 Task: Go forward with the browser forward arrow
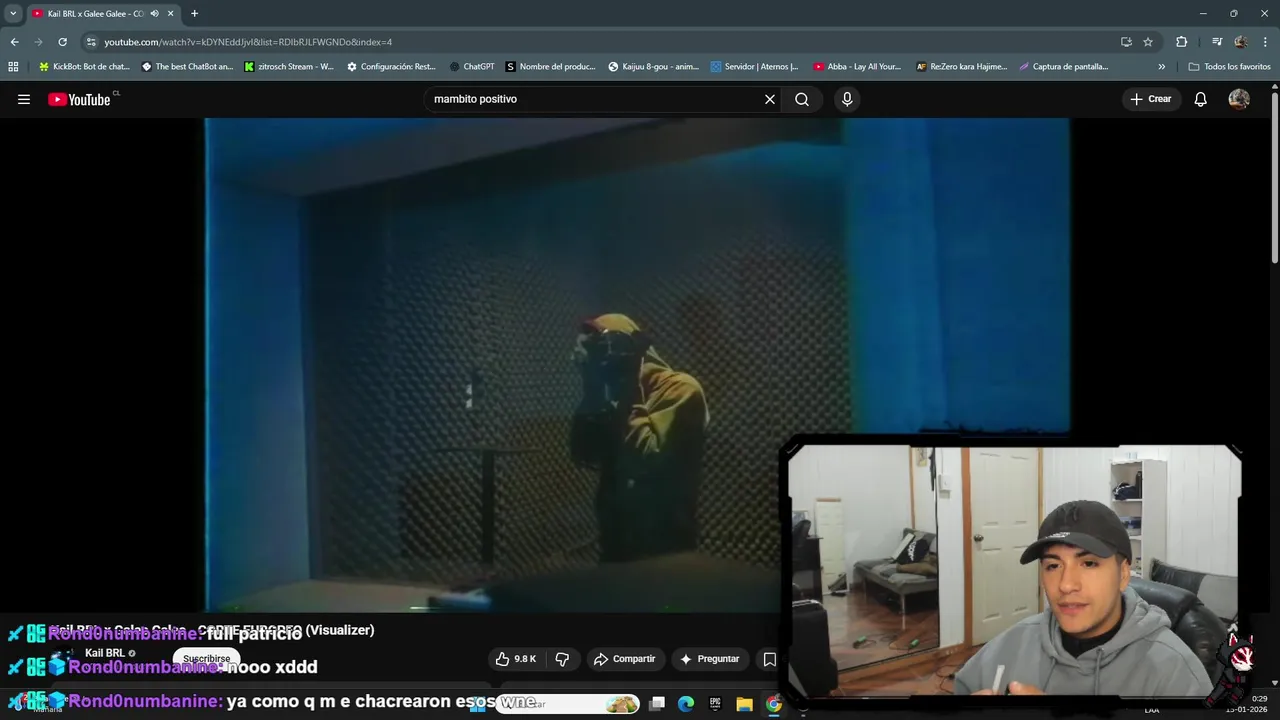[x=38, y=42]
